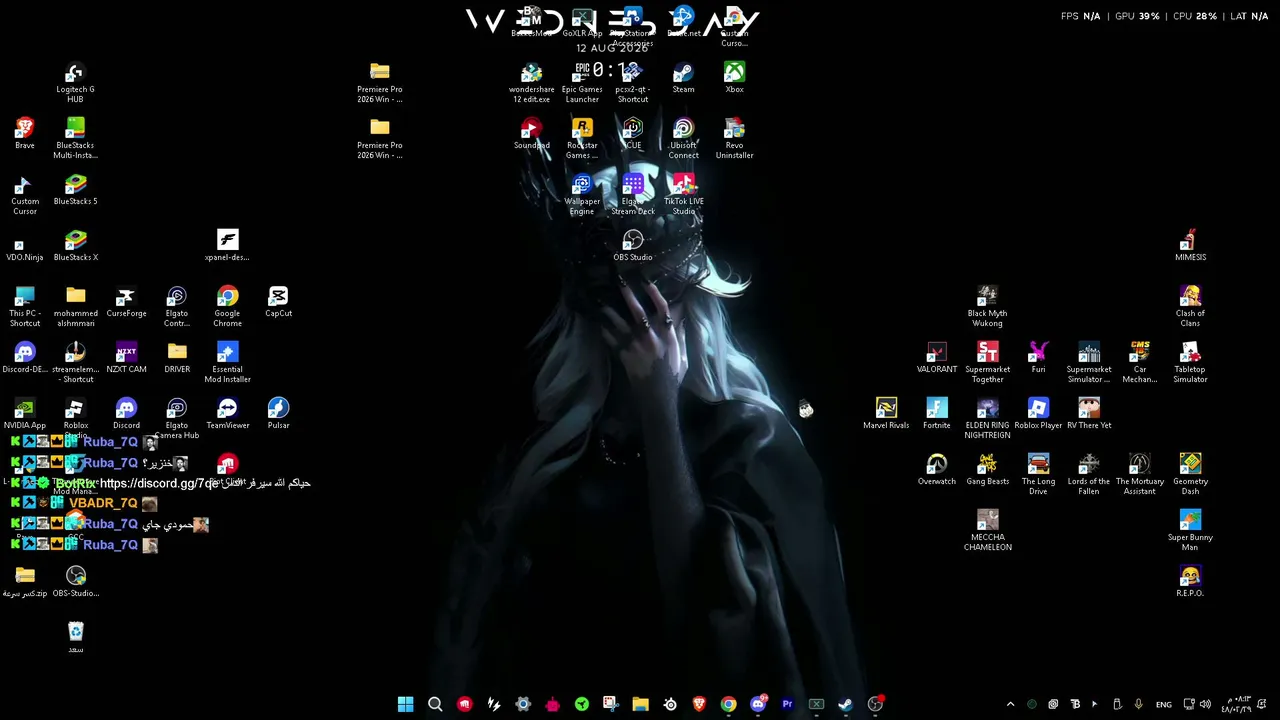Screen dimensions: 1280x720
Task: Open the Custom Cursor shortcut near BlueStacks 5
Action: pos(25,195)
